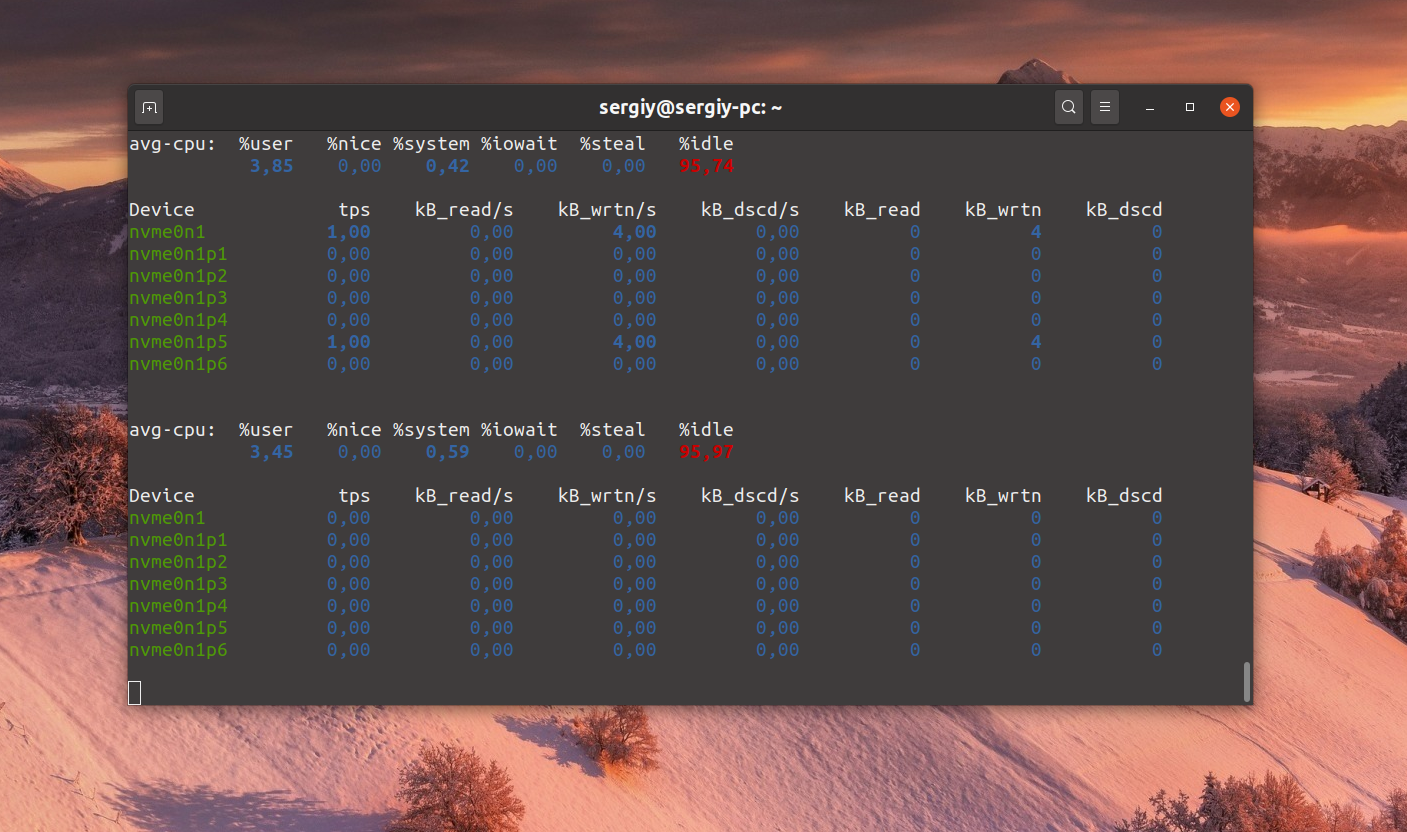The image size is (1407, 832).
Task: Close the terminal window
Action: click(x=1230, y=107)
